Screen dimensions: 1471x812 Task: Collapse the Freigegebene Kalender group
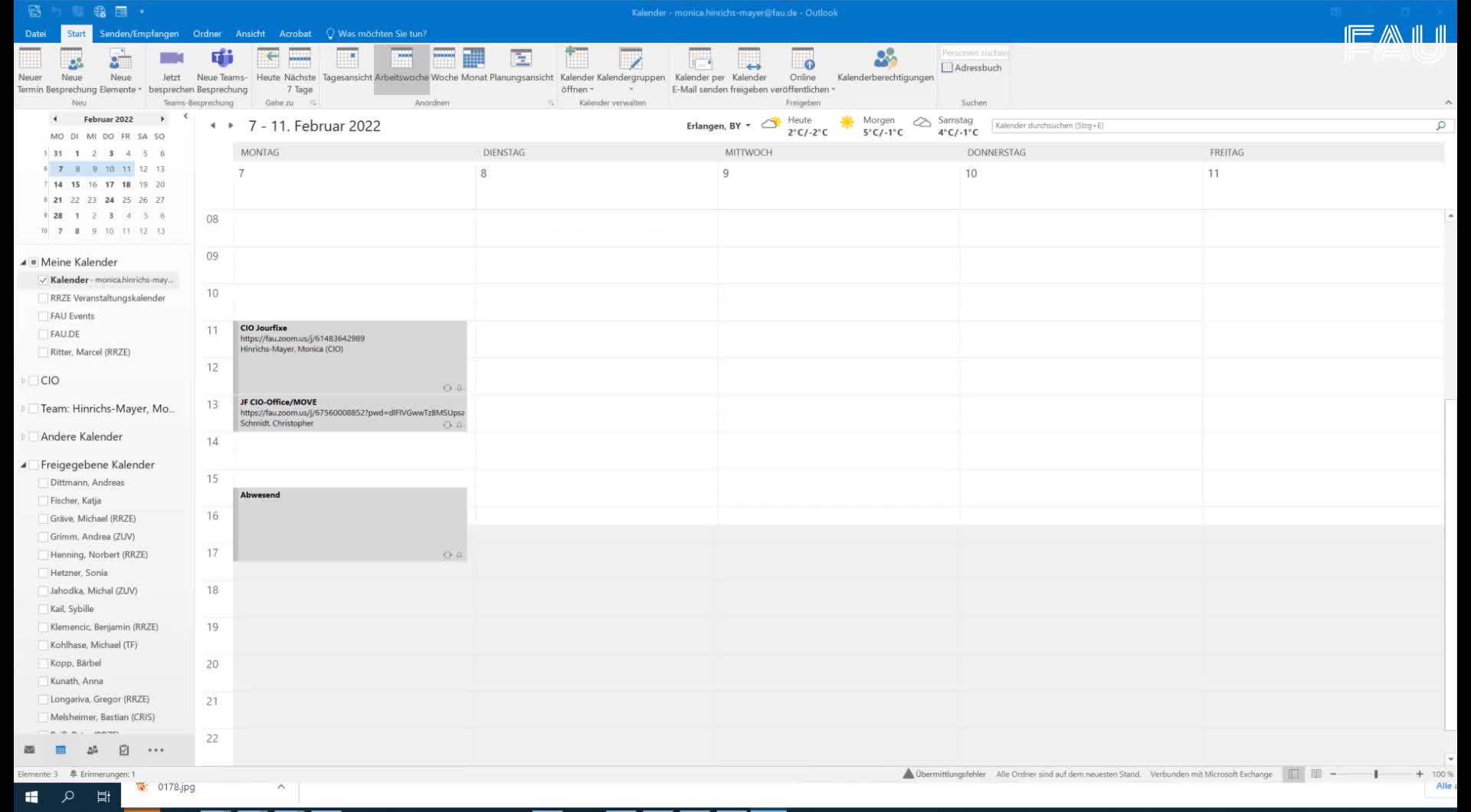pyautogui.click(x=23, y=465)
